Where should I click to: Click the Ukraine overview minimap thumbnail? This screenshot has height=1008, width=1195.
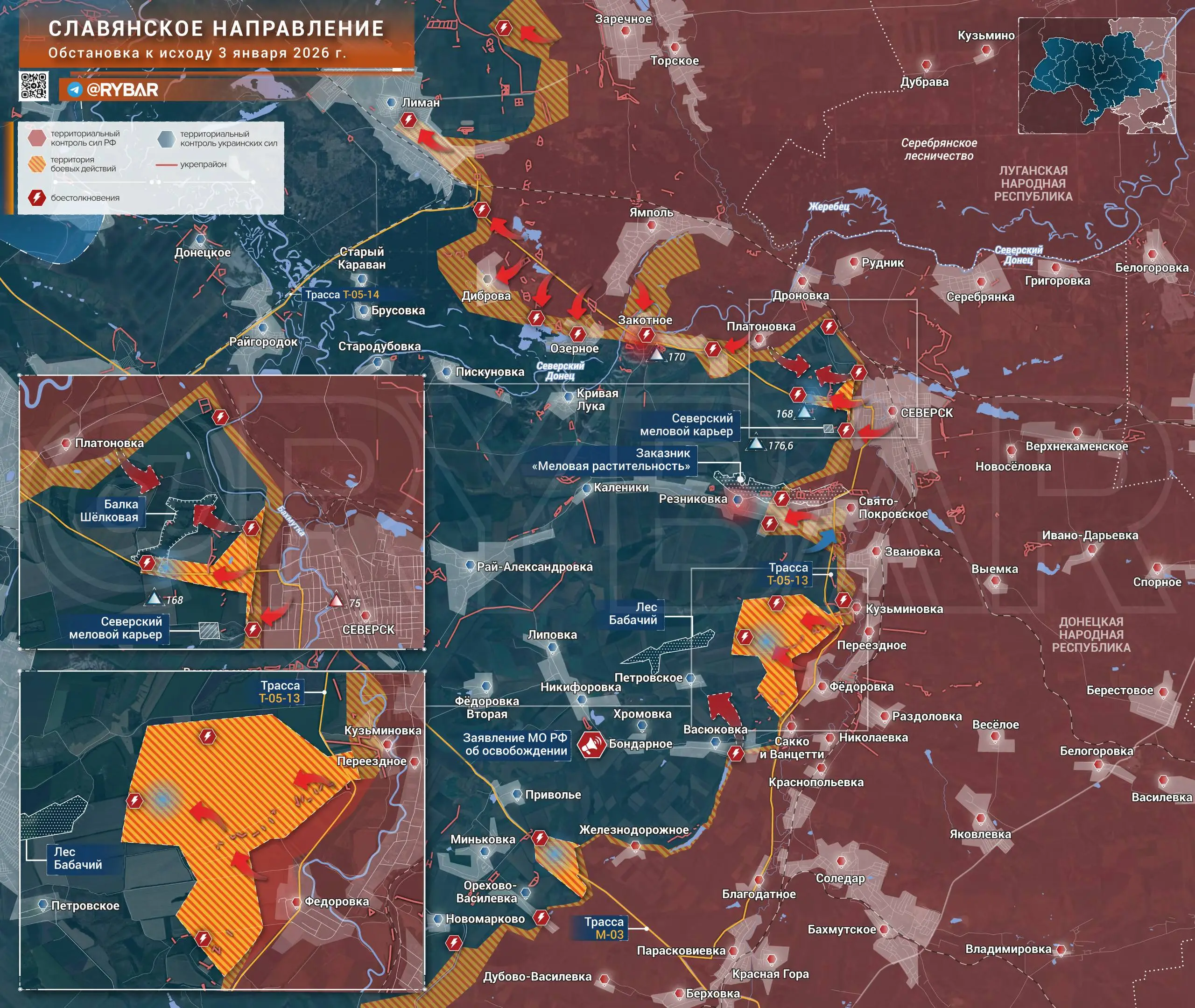1096,76
